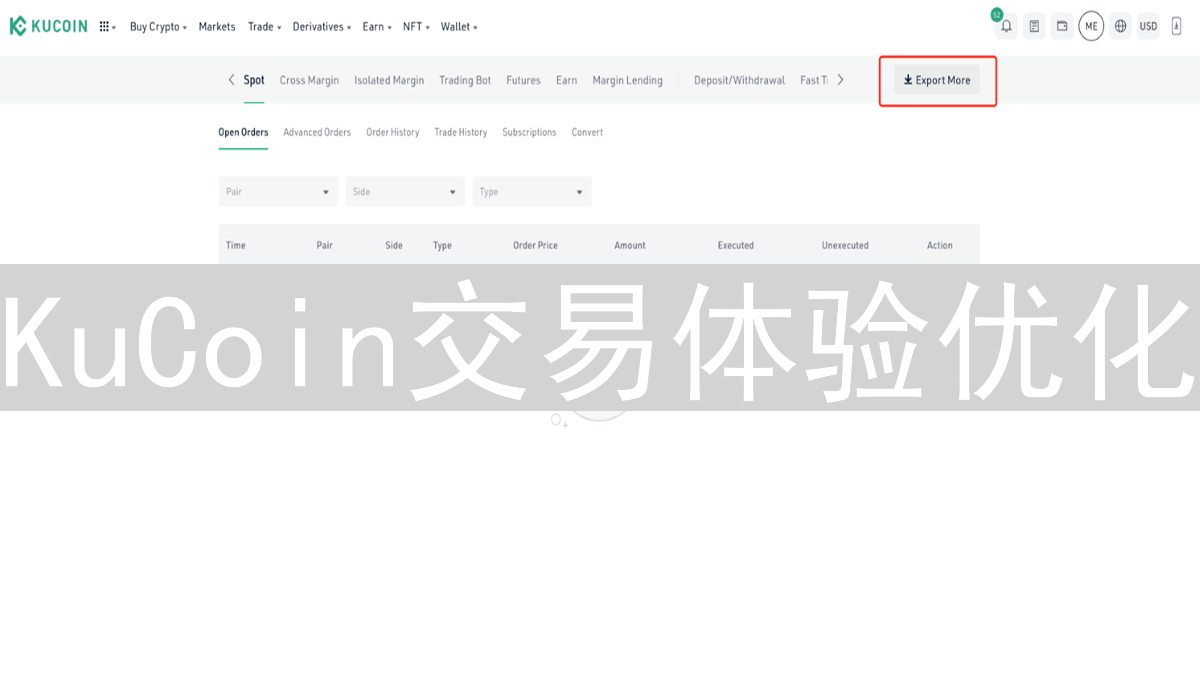
Task: Click the Time column header
Action: (236, 245)
